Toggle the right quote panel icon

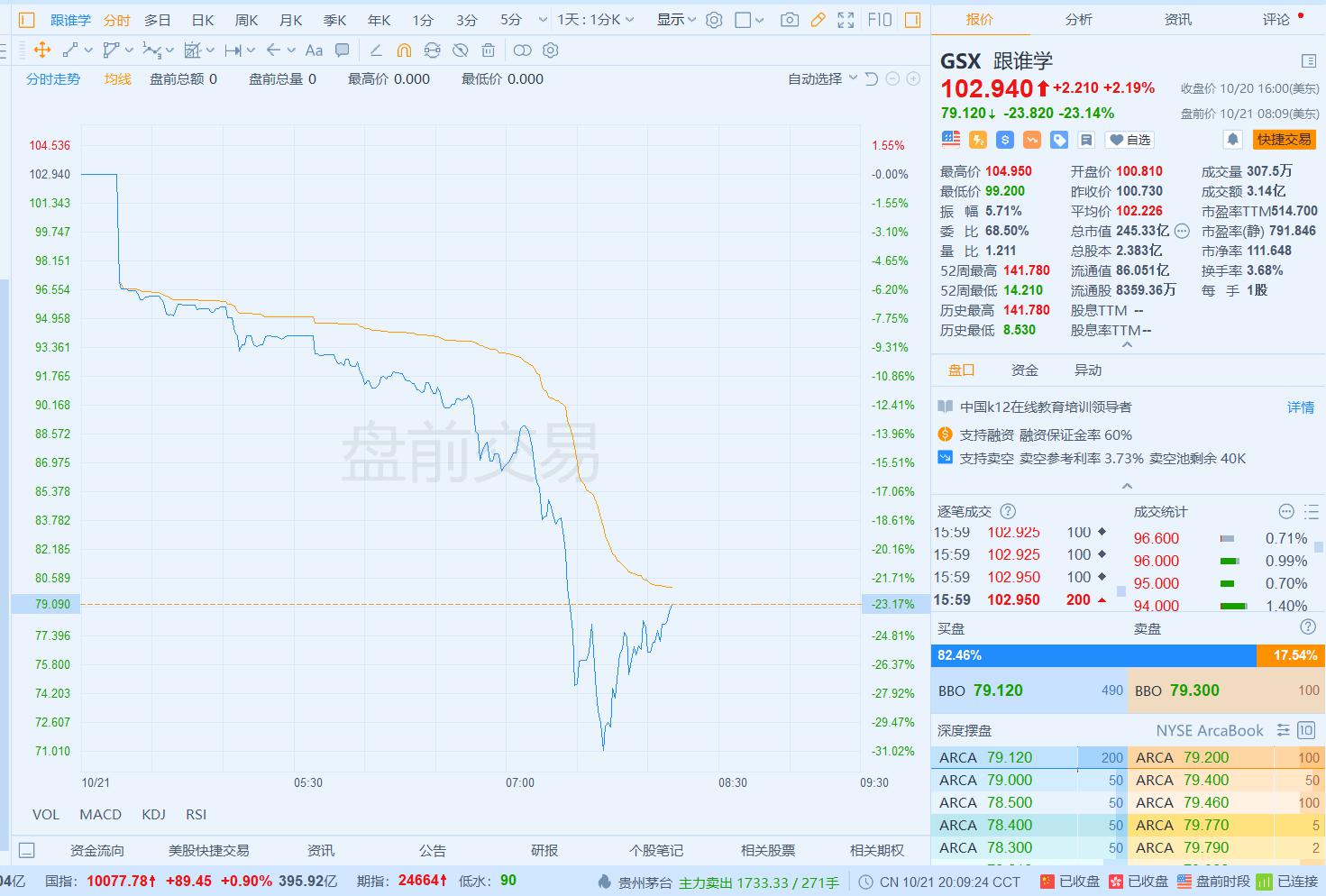click(912, 20)
